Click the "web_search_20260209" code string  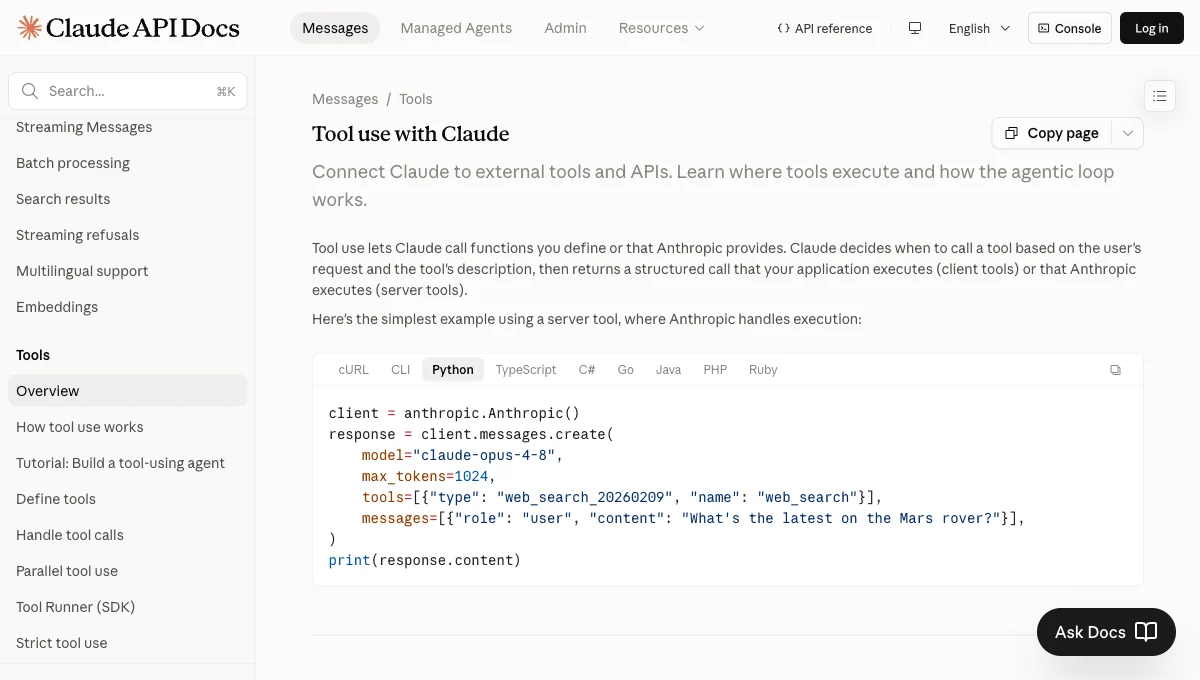585,497
